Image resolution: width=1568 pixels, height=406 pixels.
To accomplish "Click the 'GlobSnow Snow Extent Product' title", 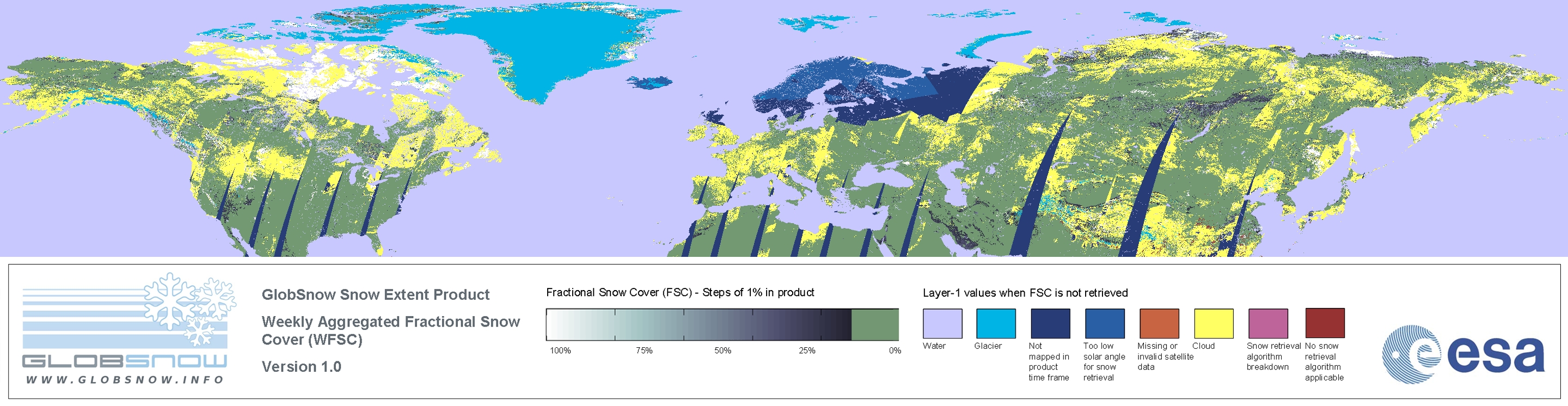I will (376, 294).
